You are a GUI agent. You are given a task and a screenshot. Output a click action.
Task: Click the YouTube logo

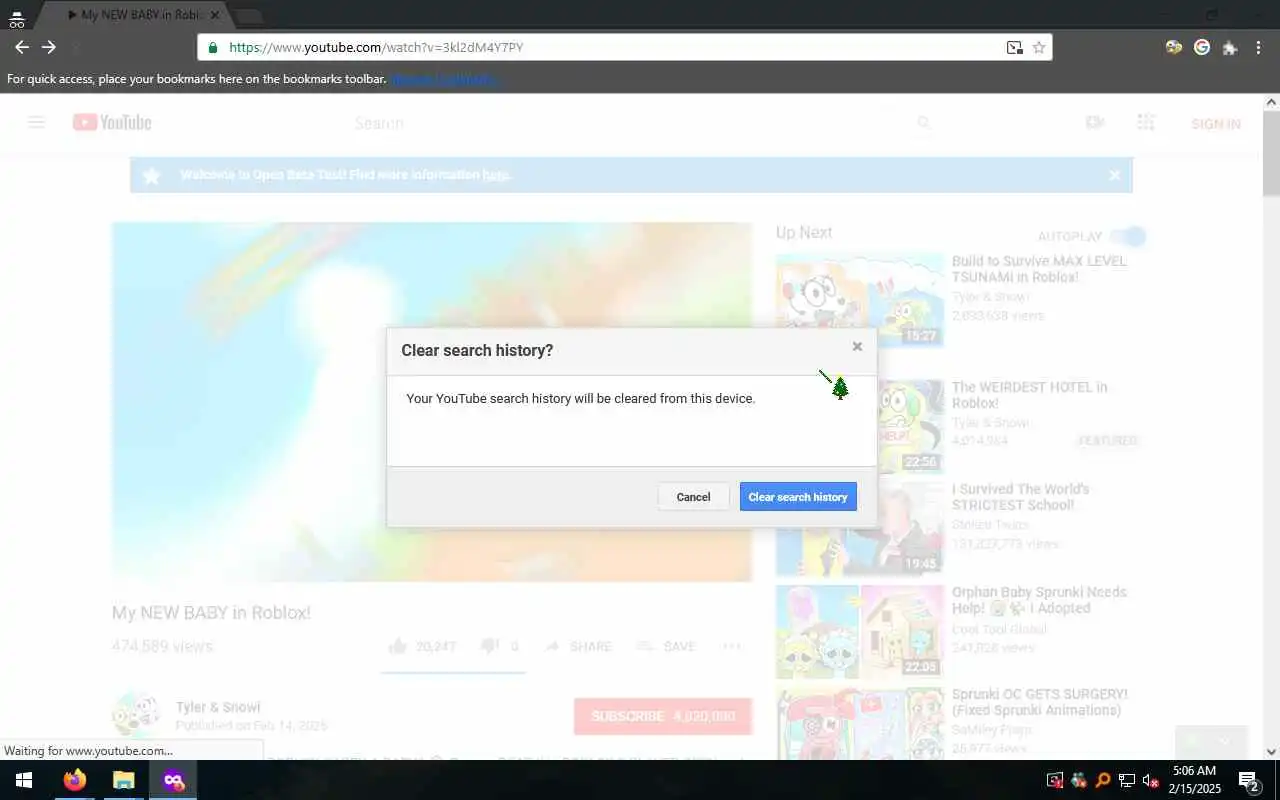tap(112, 122)
